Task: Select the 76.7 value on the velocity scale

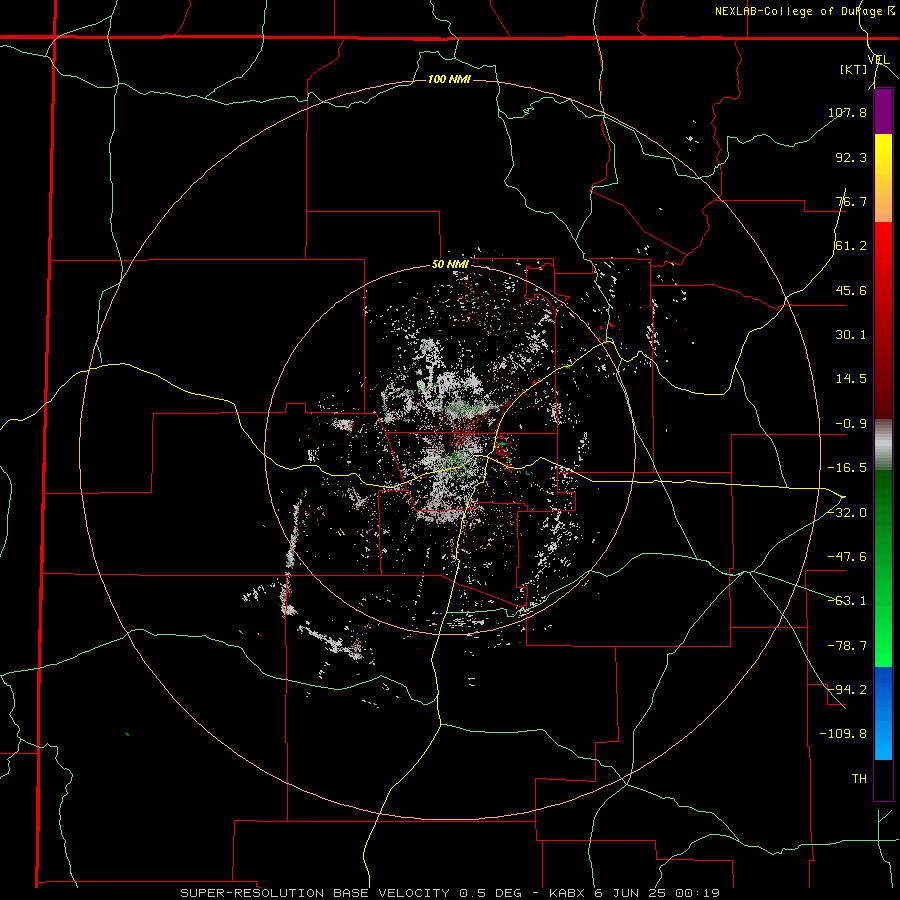Action: coord(851,201)
